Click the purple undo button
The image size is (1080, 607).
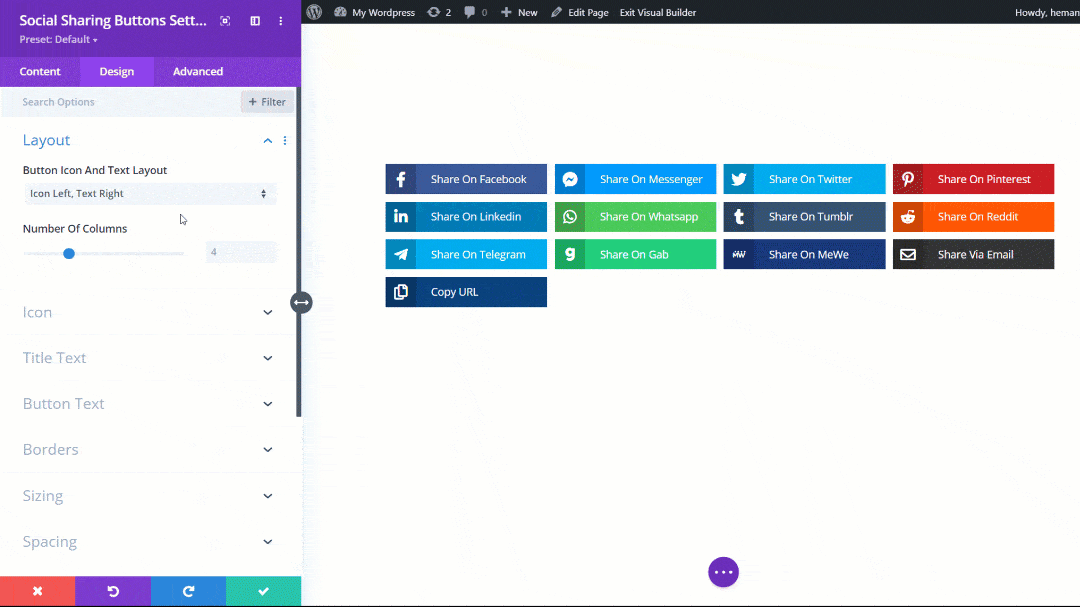[113, 591]
